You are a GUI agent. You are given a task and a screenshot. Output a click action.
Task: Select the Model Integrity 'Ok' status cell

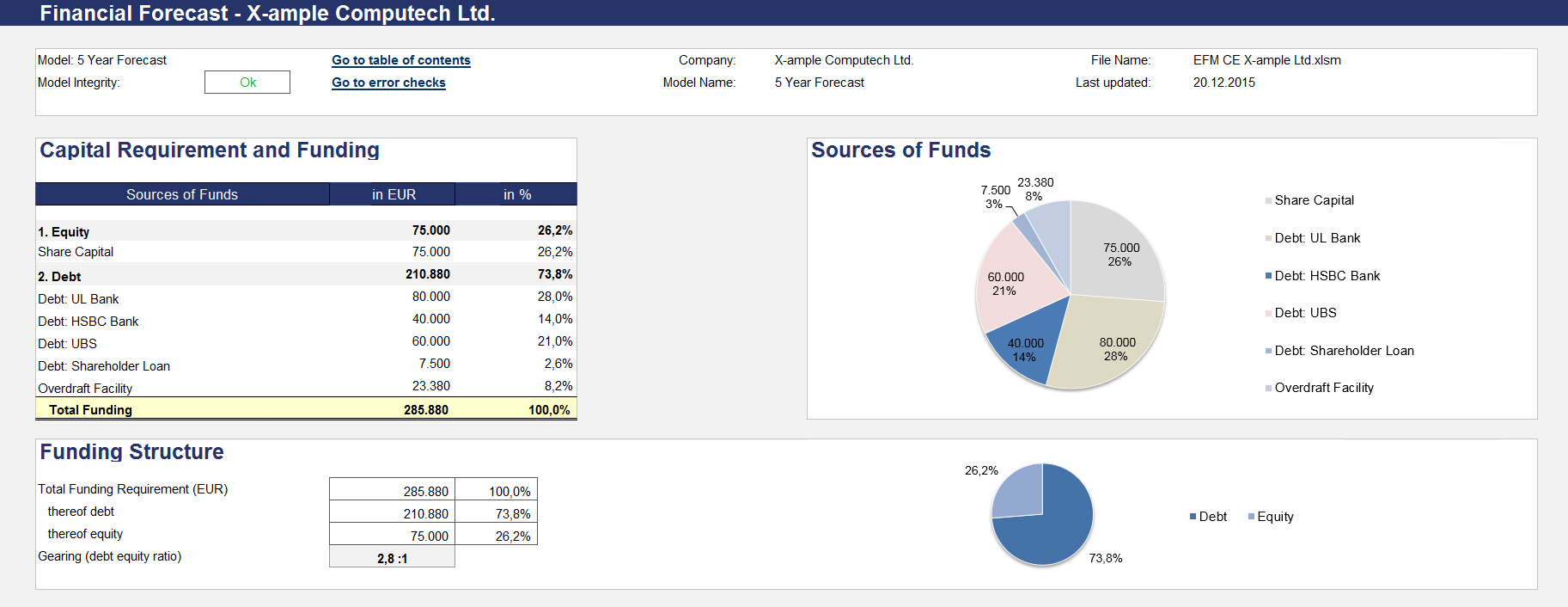point(247,83)
